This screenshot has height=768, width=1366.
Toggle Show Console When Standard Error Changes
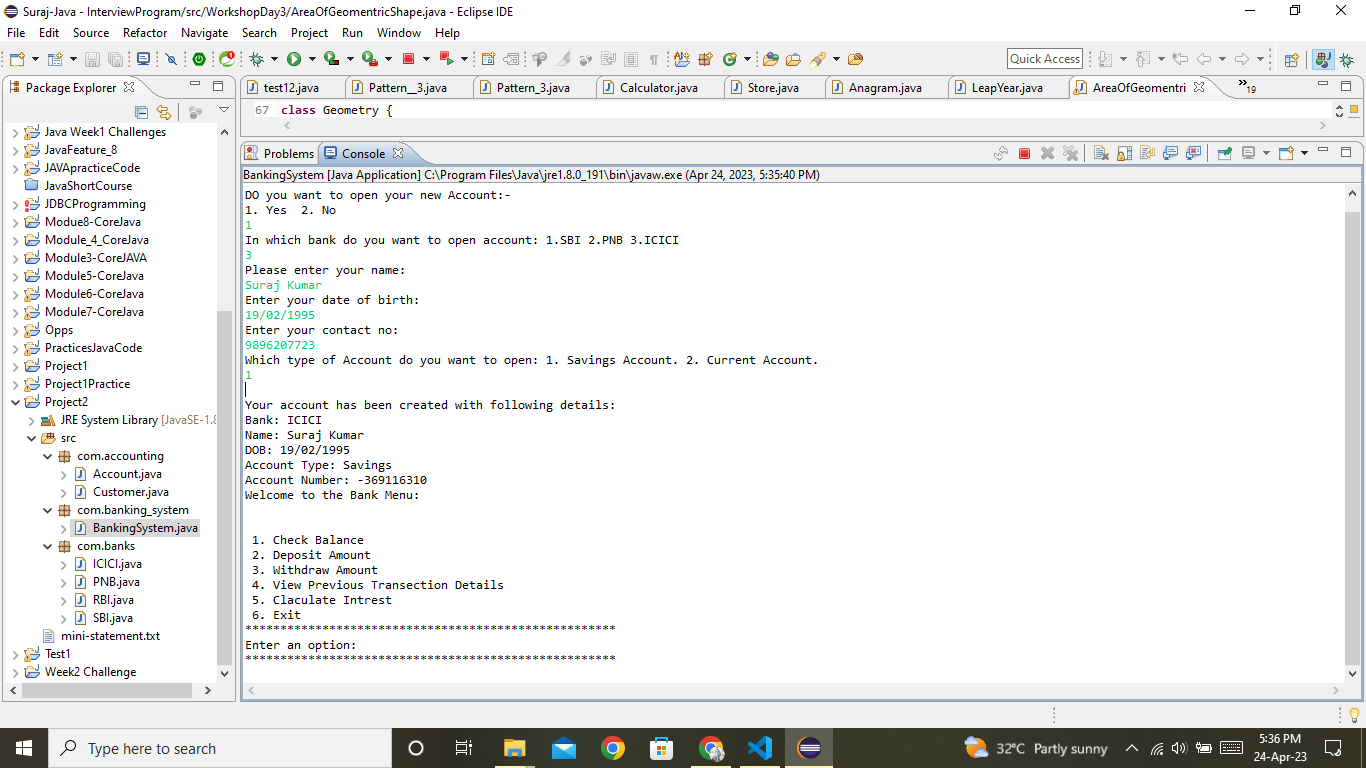pyautogui.click(x=1193, y=153)
